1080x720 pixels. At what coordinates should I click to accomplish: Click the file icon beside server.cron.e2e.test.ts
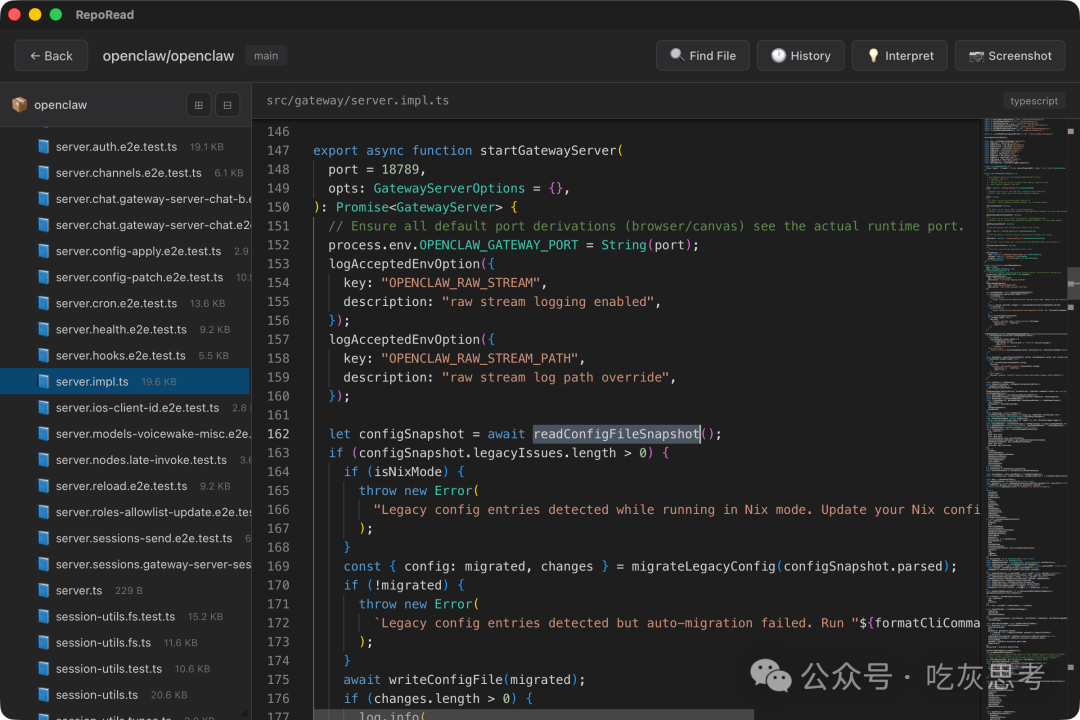(x=43, y=303)
